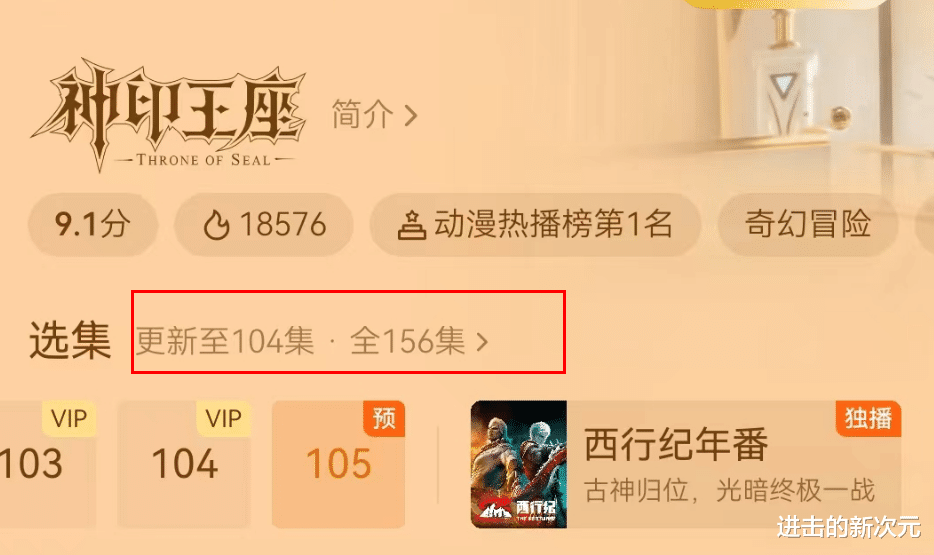934x555 pixels.
Task: Open the 西行纪年番 poster thumbnail
Action: click(519, 464)
